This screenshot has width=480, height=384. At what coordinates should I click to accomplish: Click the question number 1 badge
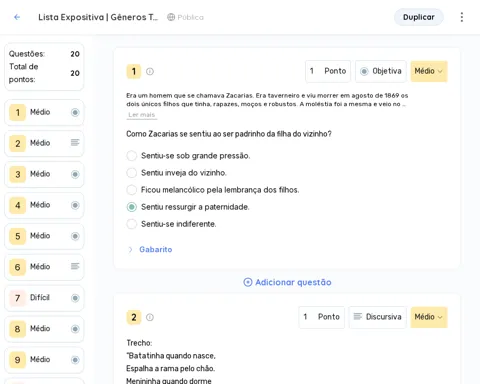pos(134,71)
